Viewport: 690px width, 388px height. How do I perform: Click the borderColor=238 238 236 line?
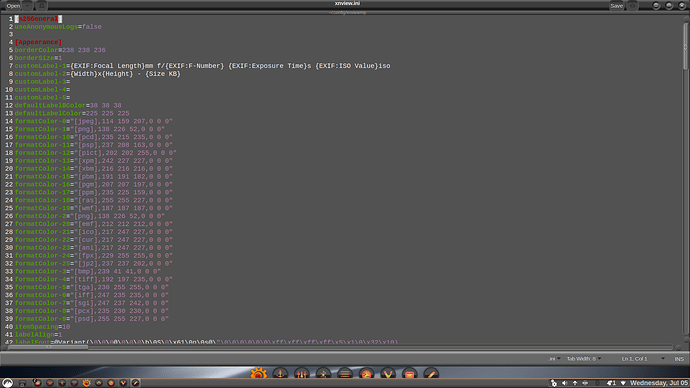[x=60, y=50]
